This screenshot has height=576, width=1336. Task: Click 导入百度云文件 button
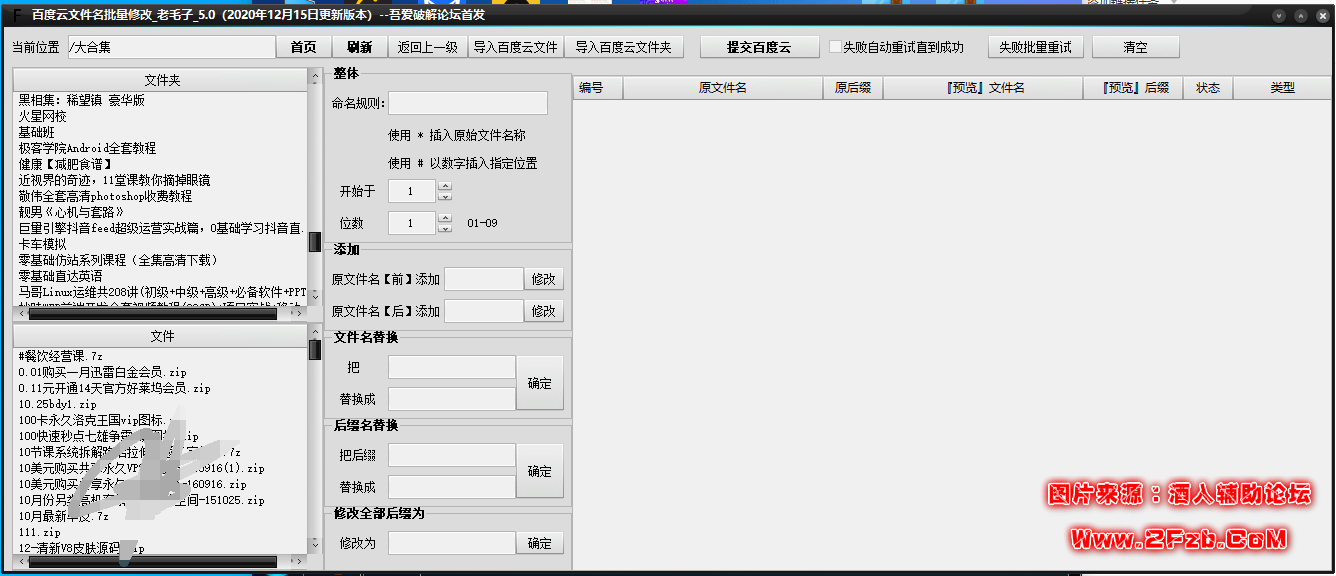[x=515, y=47]
